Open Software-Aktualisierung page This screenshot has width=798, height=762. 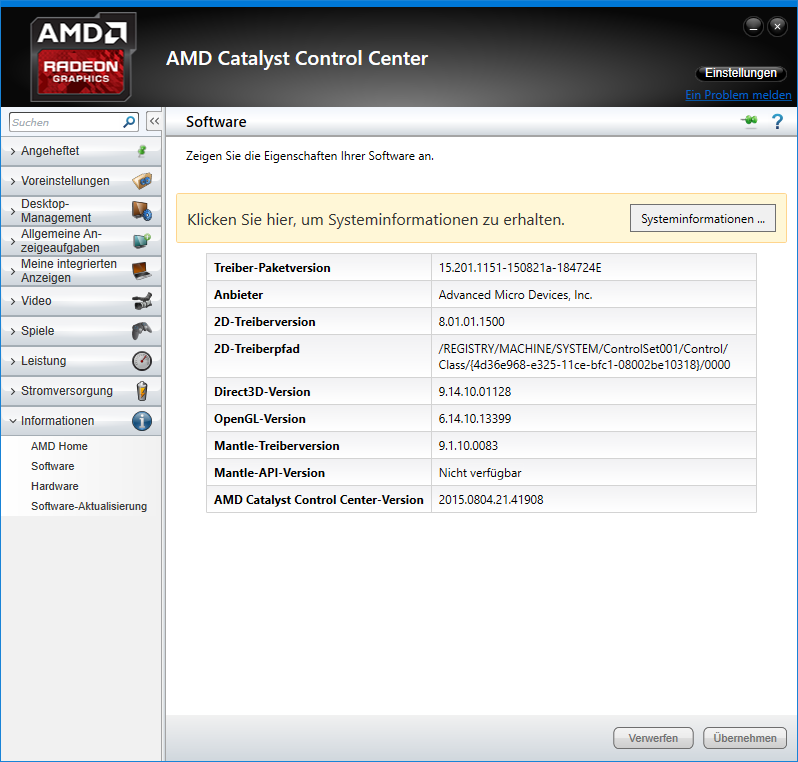click(x=89, y=506)
